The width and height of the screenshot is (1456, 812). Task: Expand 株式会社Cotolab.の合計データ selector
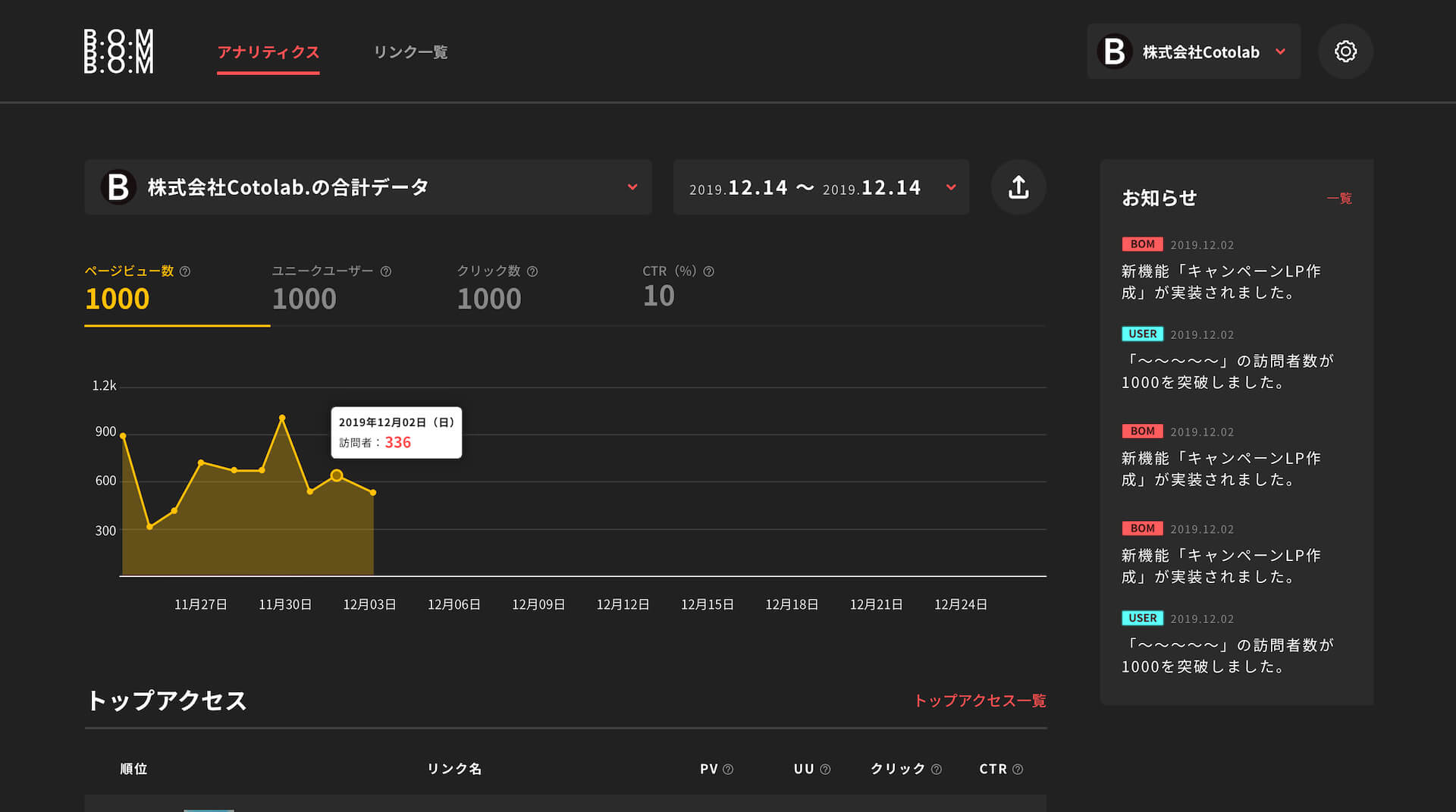click(368, 187)
